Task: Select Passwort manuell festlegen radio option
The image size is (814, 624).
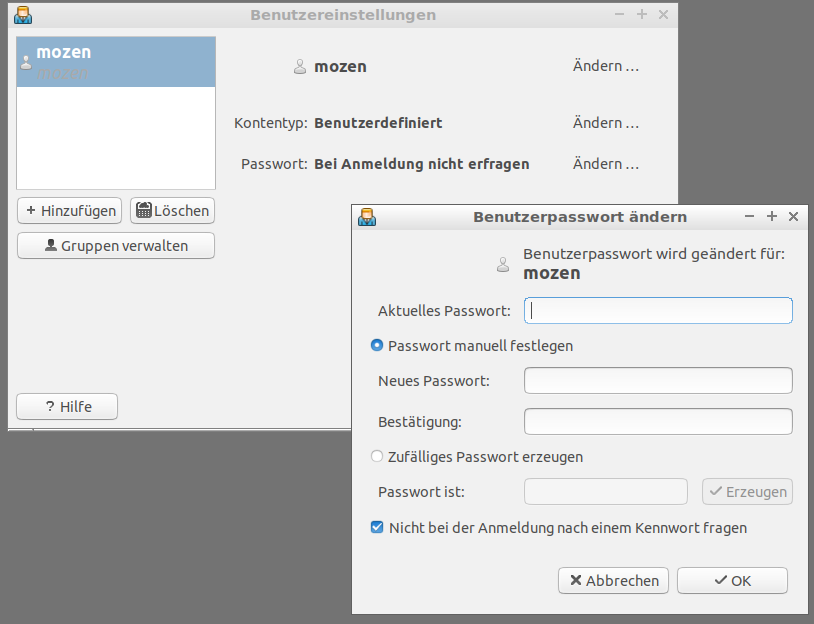Action: [x=377, y=346]
